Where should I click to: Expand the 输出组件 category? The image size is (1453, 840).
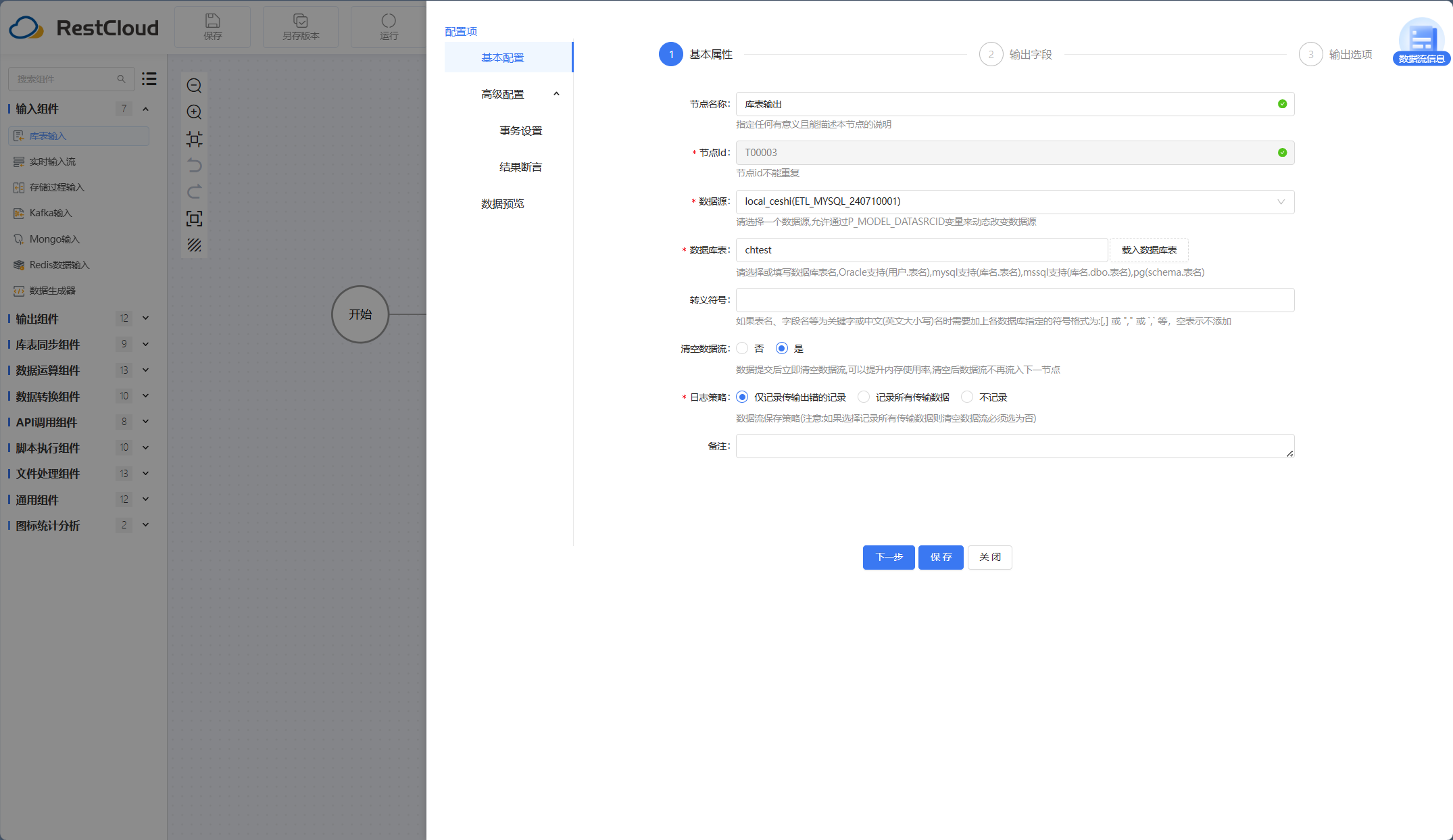point(145,318)
